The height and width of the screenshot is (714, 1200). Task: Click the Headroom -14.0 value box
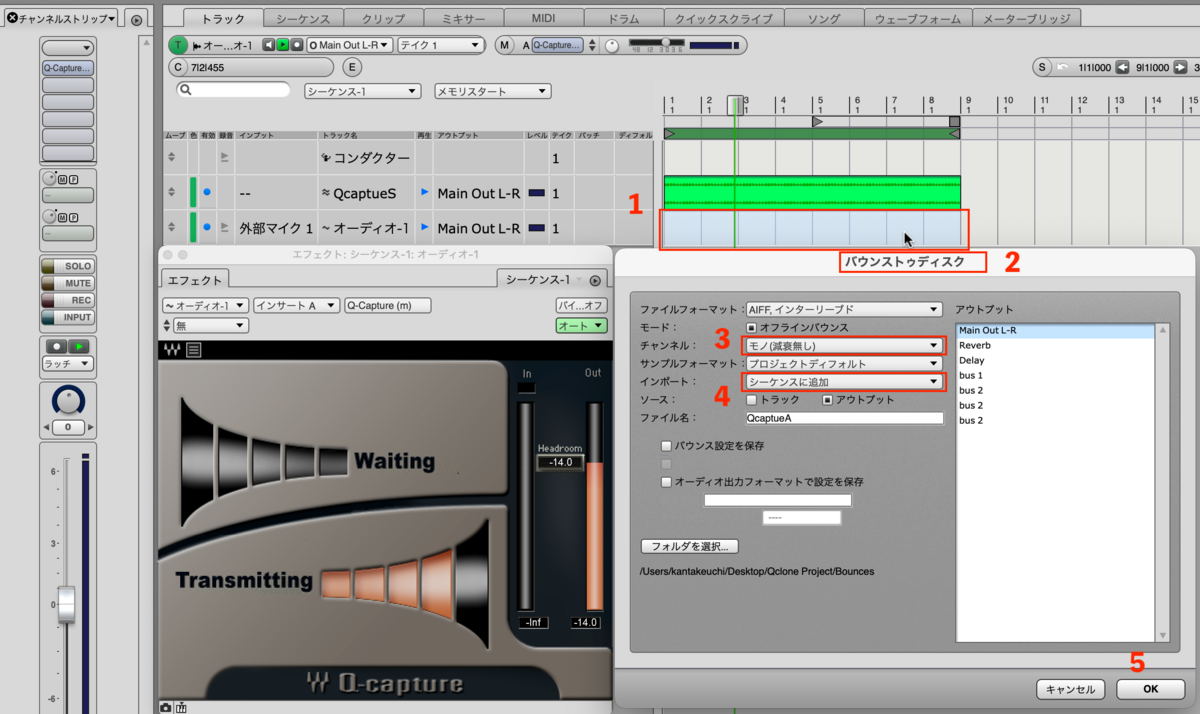tap(560, 462)
